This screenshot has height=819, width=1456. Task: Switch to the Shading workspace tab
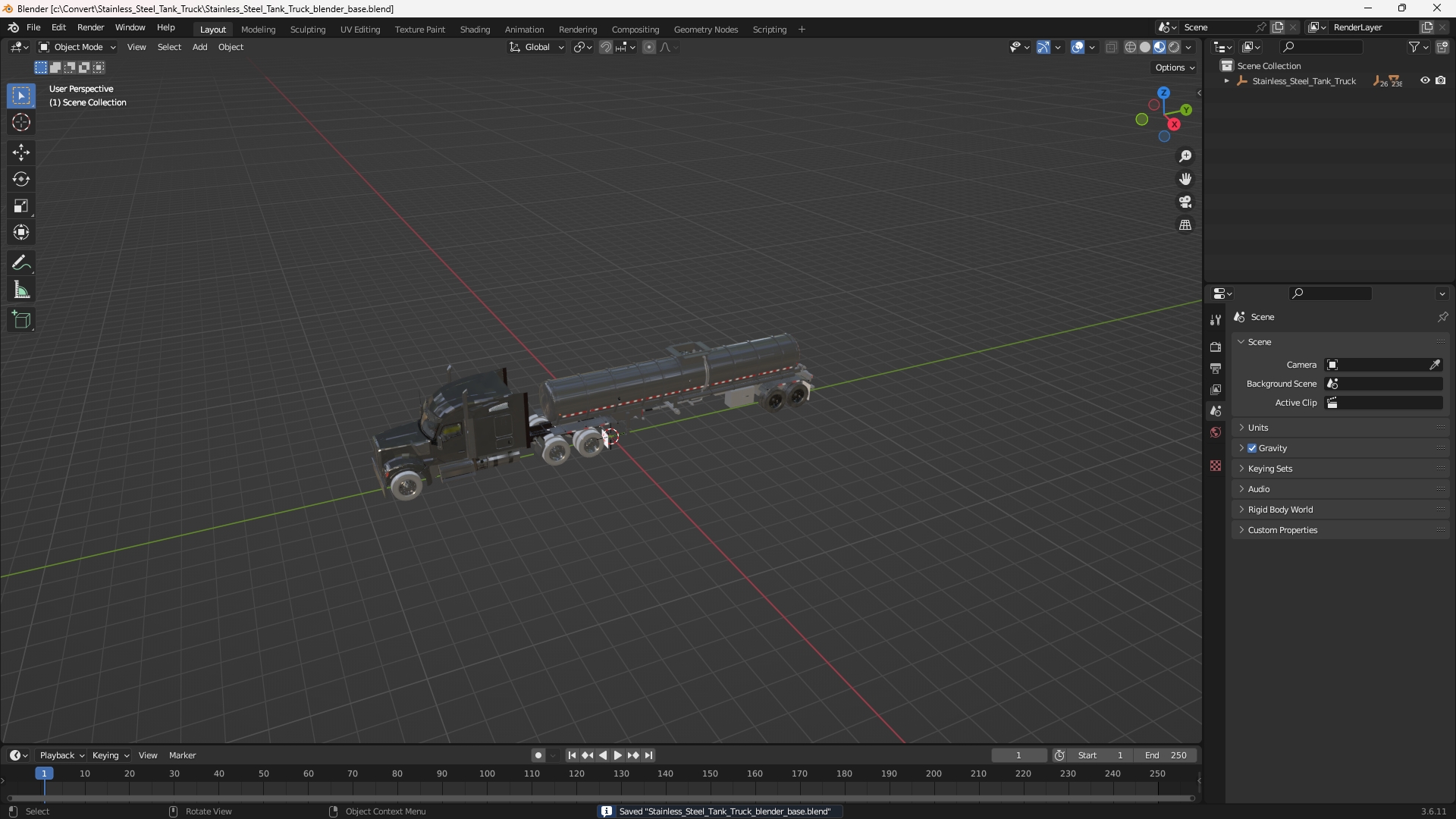(475, 30)
